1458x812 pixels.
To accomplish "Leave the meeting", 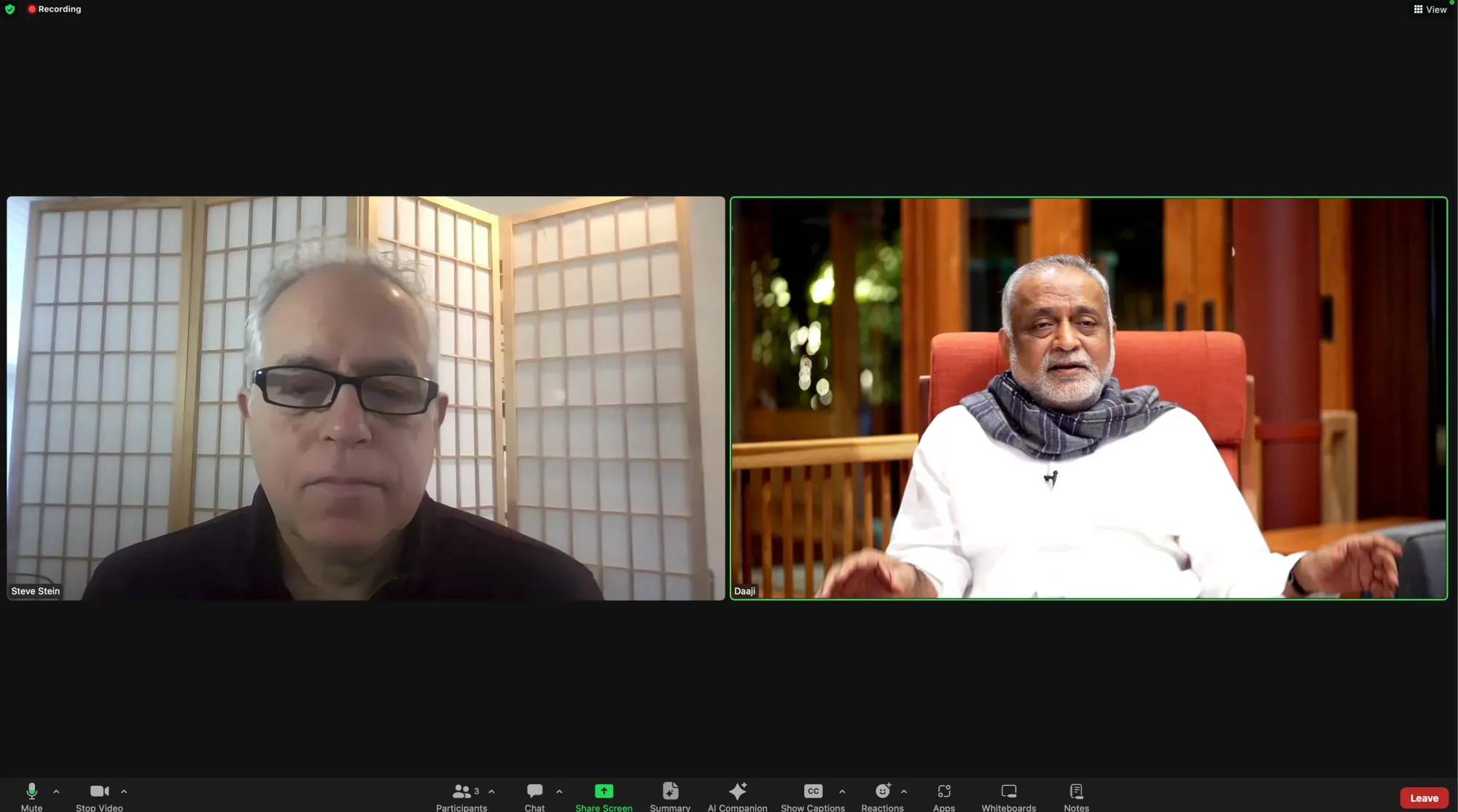I will (x=1424, y=798).
